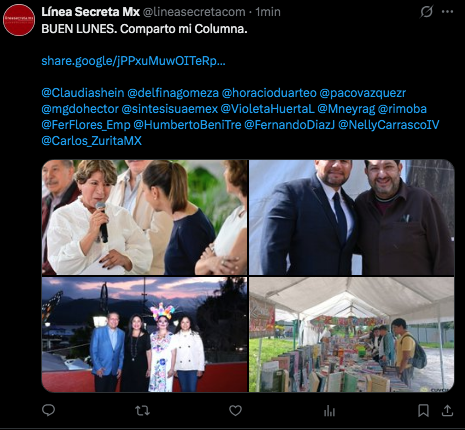Open Línea Secreta Mx profile avatar
The width and height of the screenshot is (465, 430).
(19, 20)
